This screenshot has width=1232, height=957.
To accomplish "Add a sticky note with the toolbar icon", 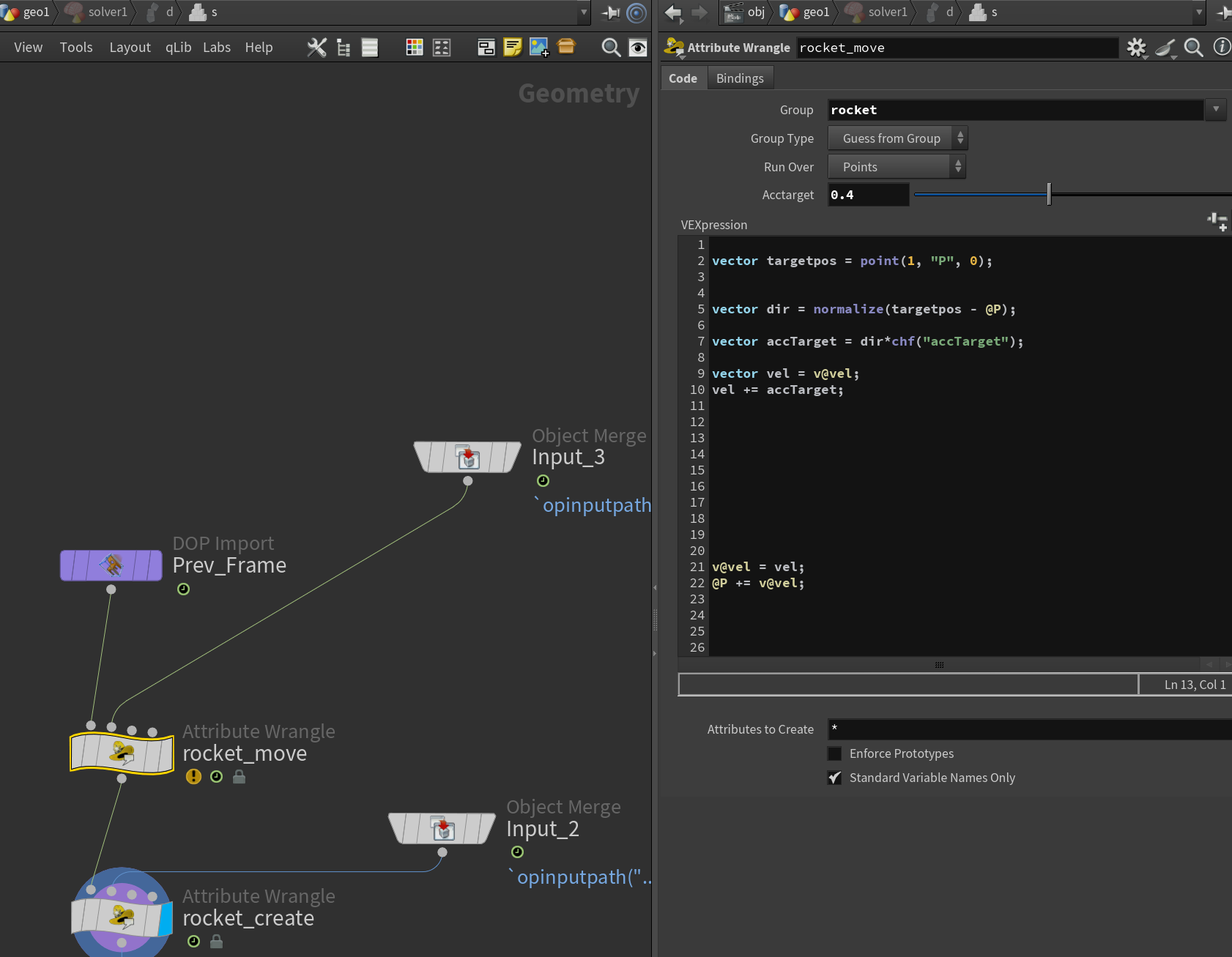I will pos(513,48).
